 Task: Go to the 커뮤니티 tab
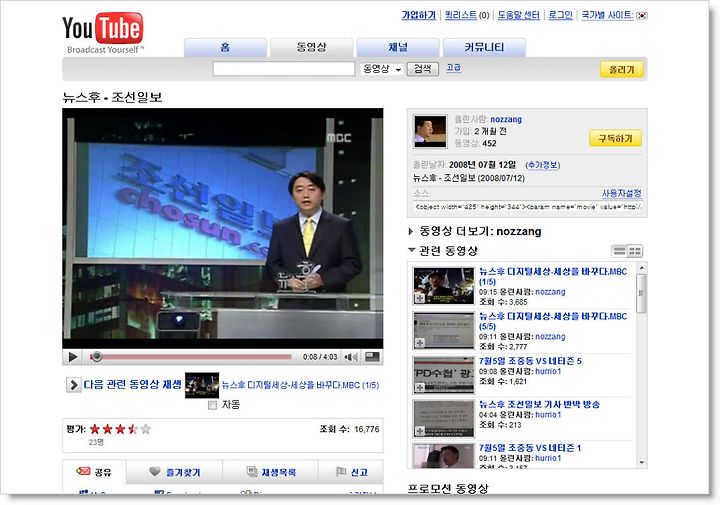point(484,48)
